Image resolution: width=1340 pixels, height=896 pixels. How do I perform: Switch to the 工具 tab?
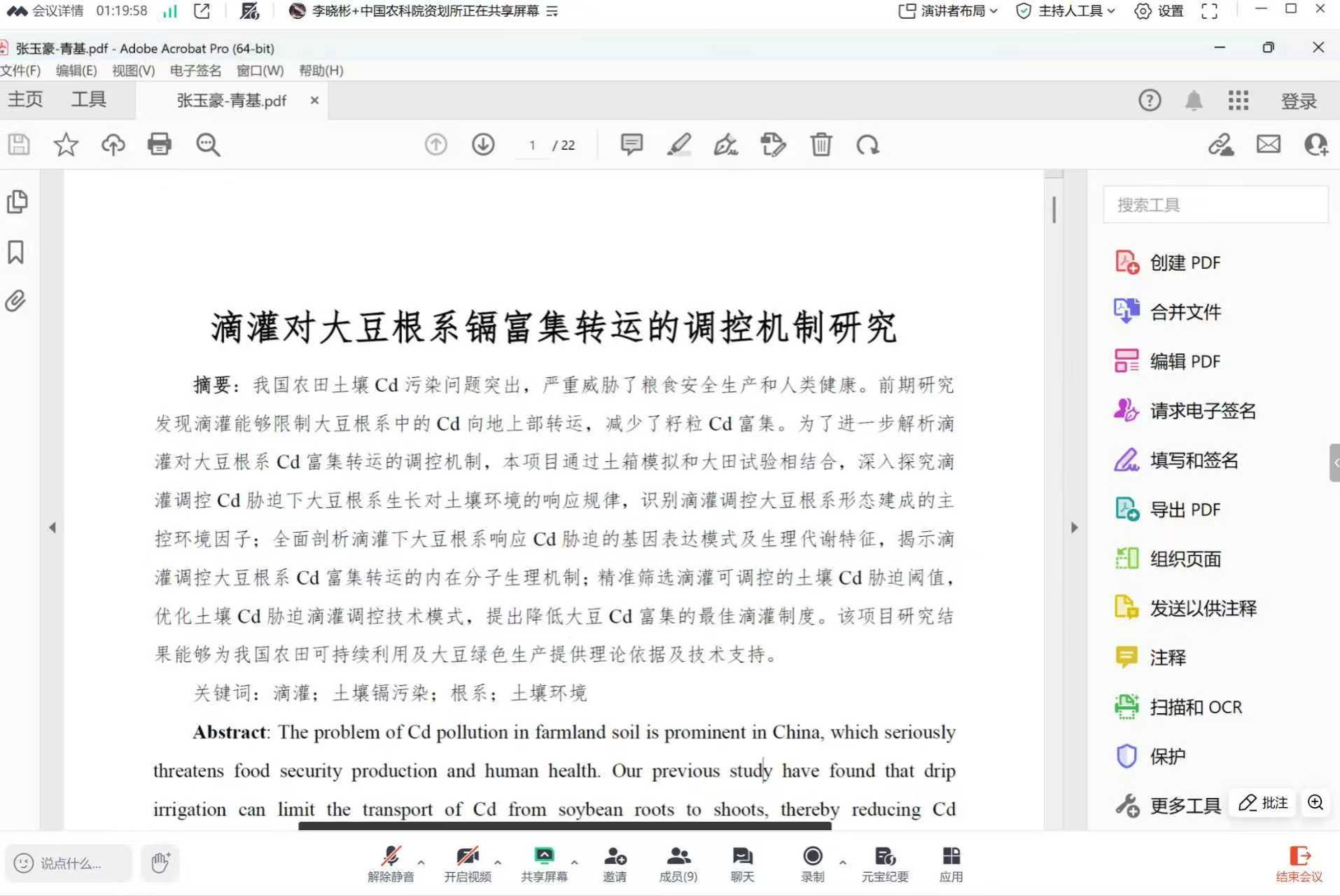tap(88, 99)
